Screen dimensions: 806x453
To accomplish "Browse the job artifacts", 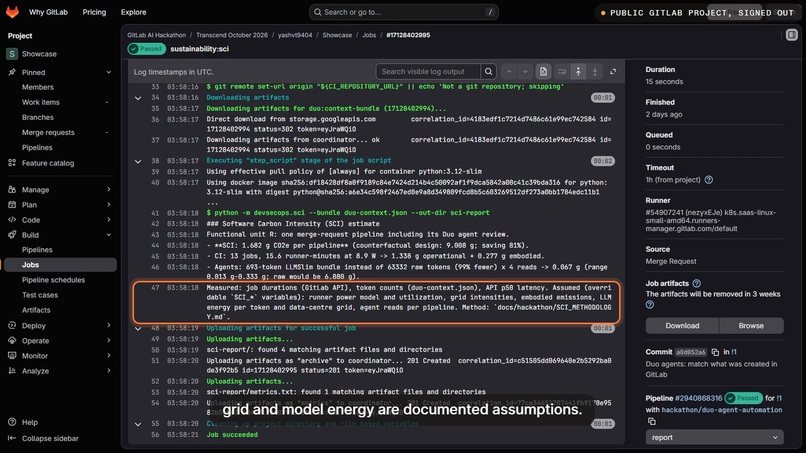I will tap(751, 325).
